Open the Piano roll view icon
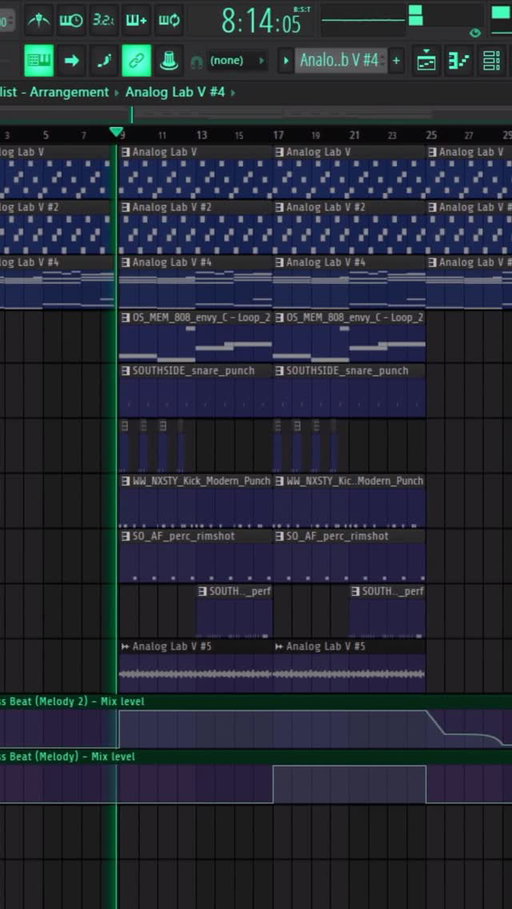This screenshot has height=909, width=512. (459, 60)
